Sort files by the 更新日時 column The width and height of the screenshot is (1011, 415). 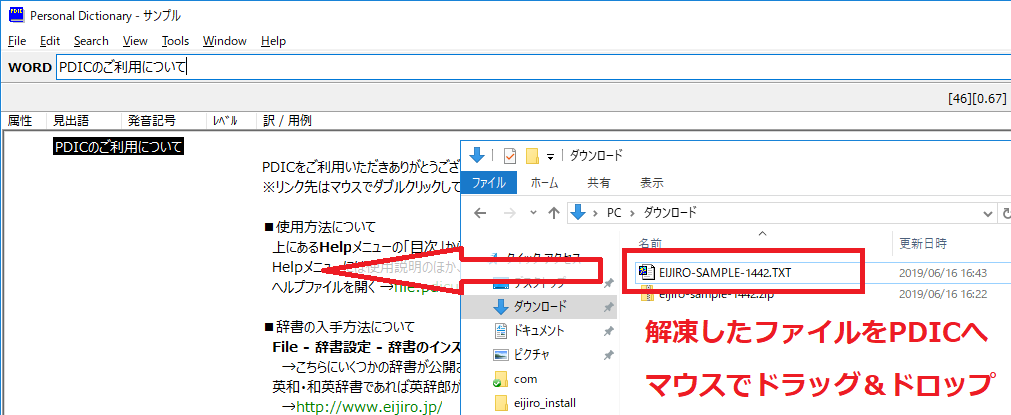[923, 244]
